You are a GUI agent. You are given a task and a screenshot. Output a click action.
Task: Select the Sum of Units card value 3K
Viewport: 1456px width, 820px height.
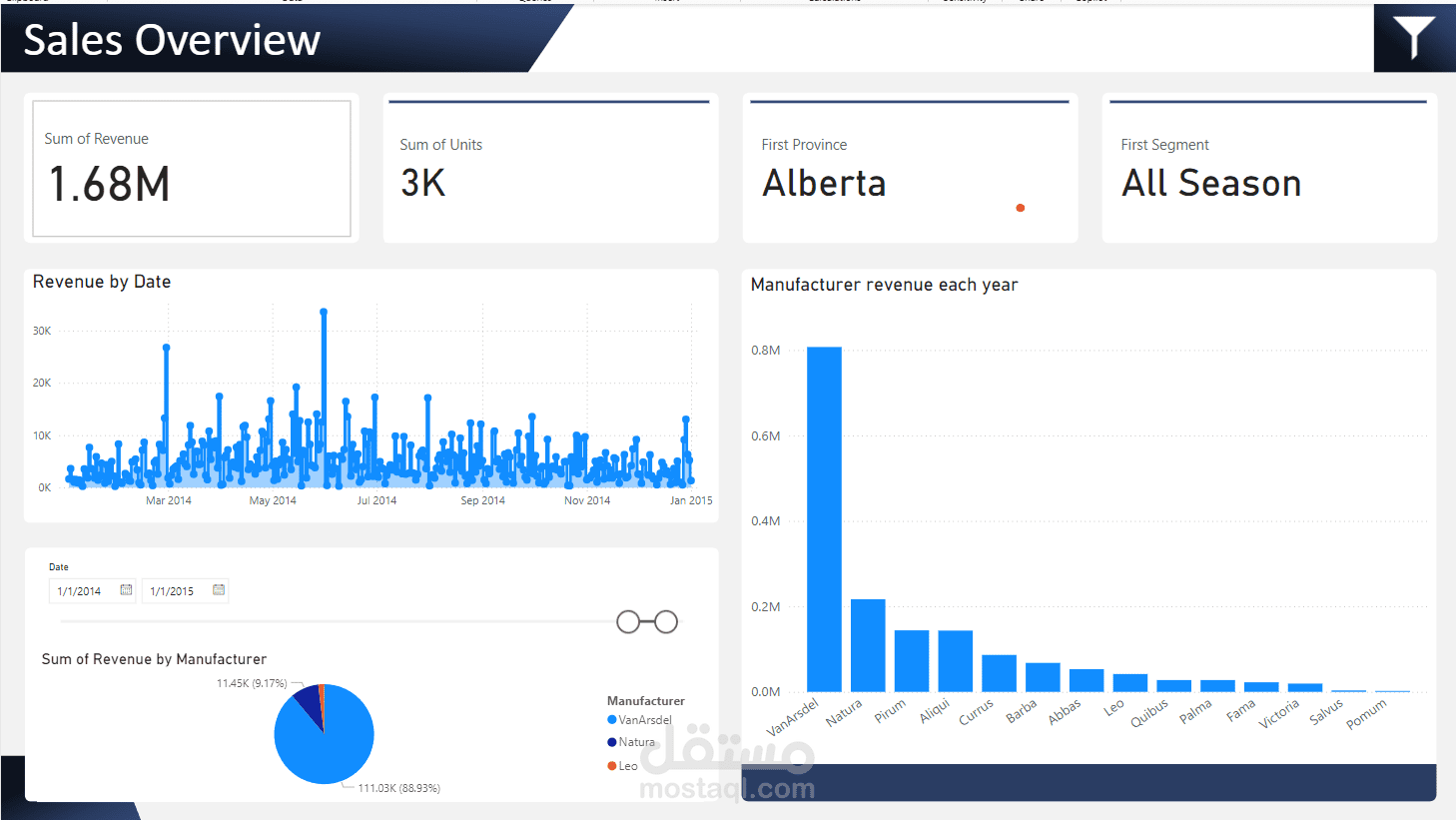coord(423,183)
